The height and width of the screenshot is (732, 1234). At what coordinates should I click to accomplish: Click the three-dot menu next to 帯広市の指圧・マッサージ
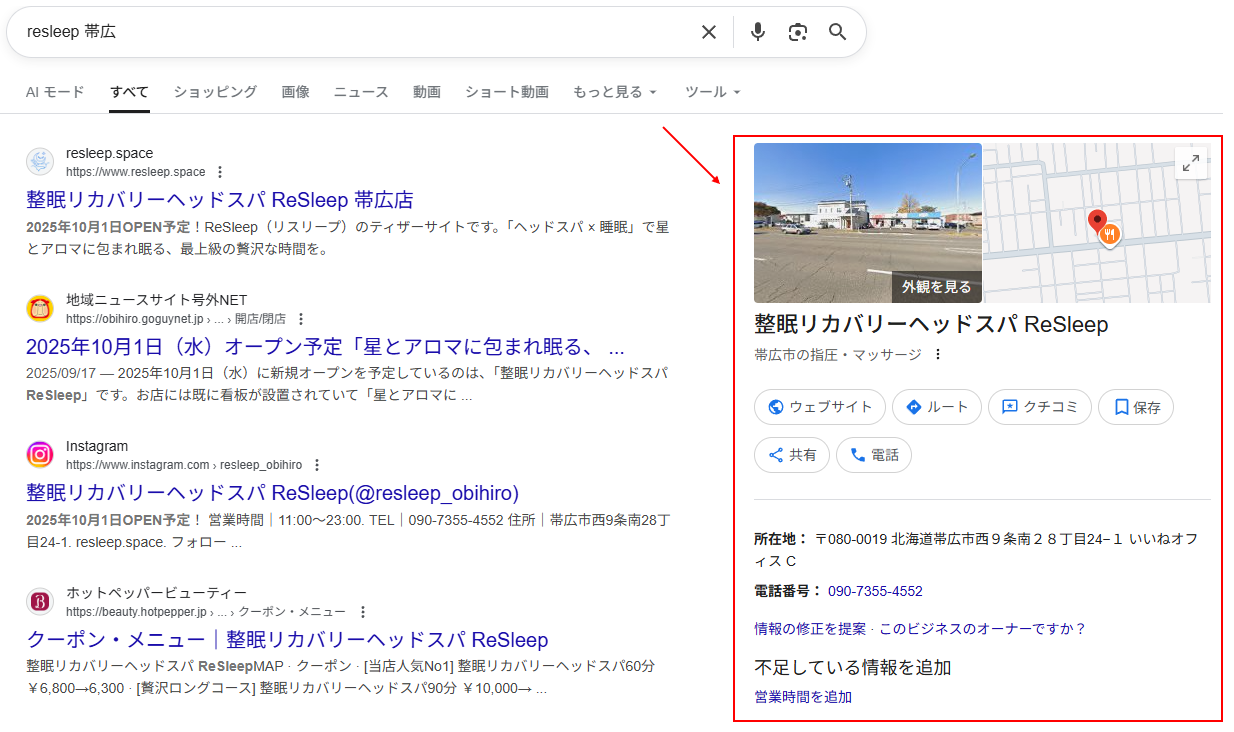(938, 354)
